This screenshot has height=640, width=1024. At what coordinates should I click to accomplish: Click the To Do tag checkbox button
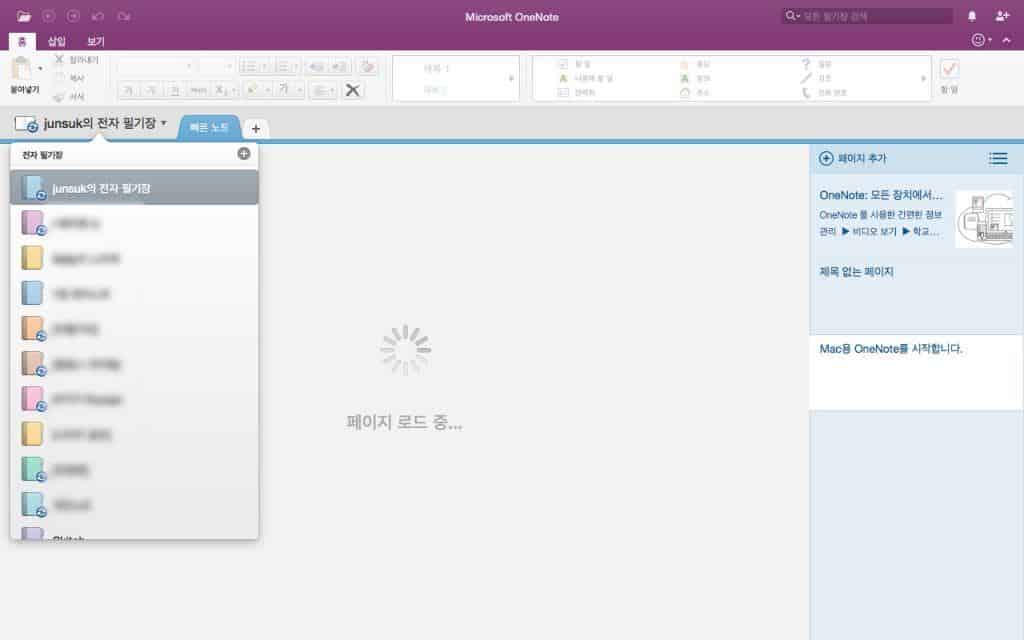(x=949, y=69)
